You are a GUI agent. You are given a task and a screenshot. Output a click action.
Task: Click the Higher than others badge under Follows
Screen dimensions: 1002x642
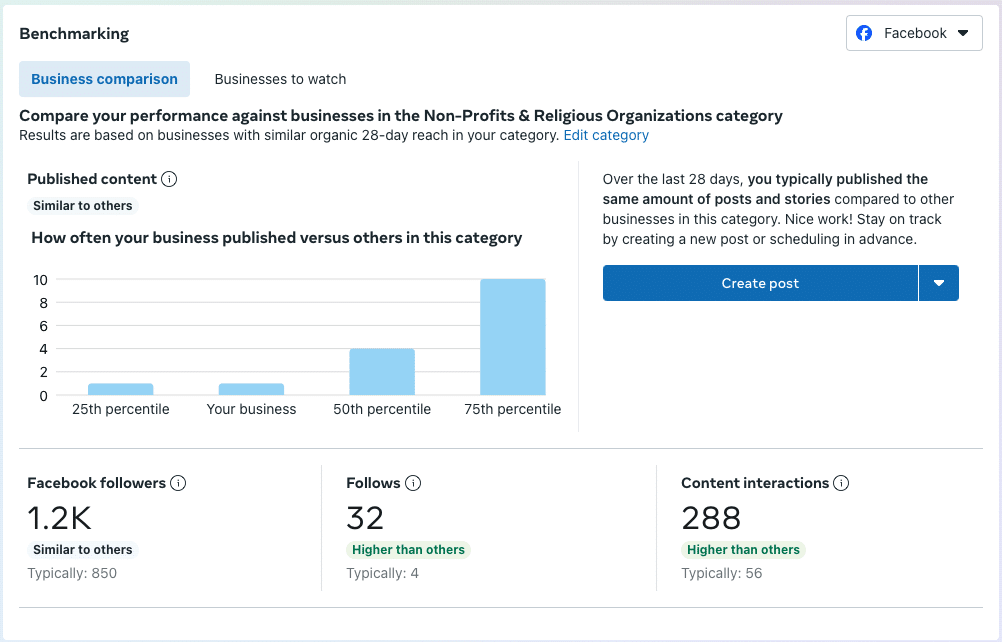pyautogui.click(x=408, y=549)
